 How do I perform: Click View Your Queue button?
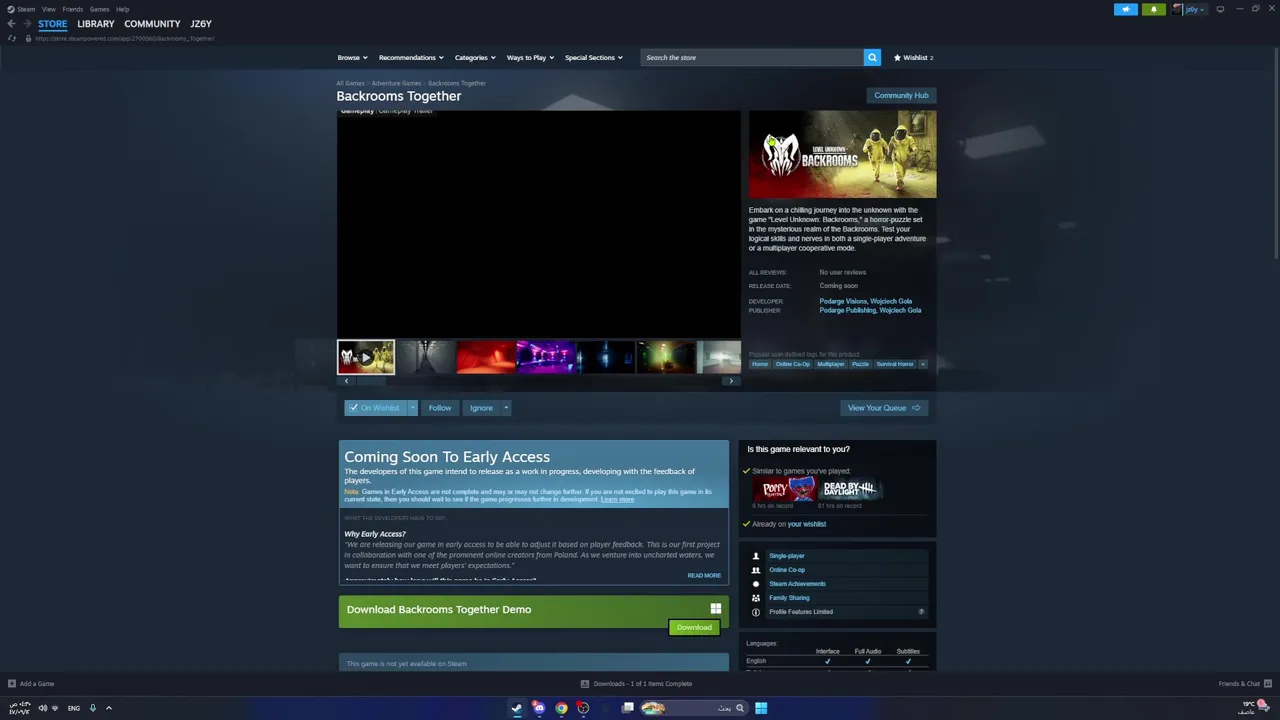pyautogui.click(x=884, y=408)
